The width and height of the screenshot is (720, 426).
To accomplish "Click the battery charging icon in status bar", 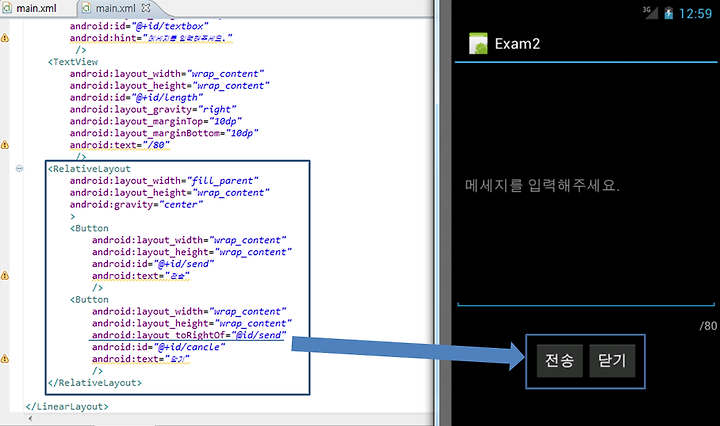I will pos(669,13).
